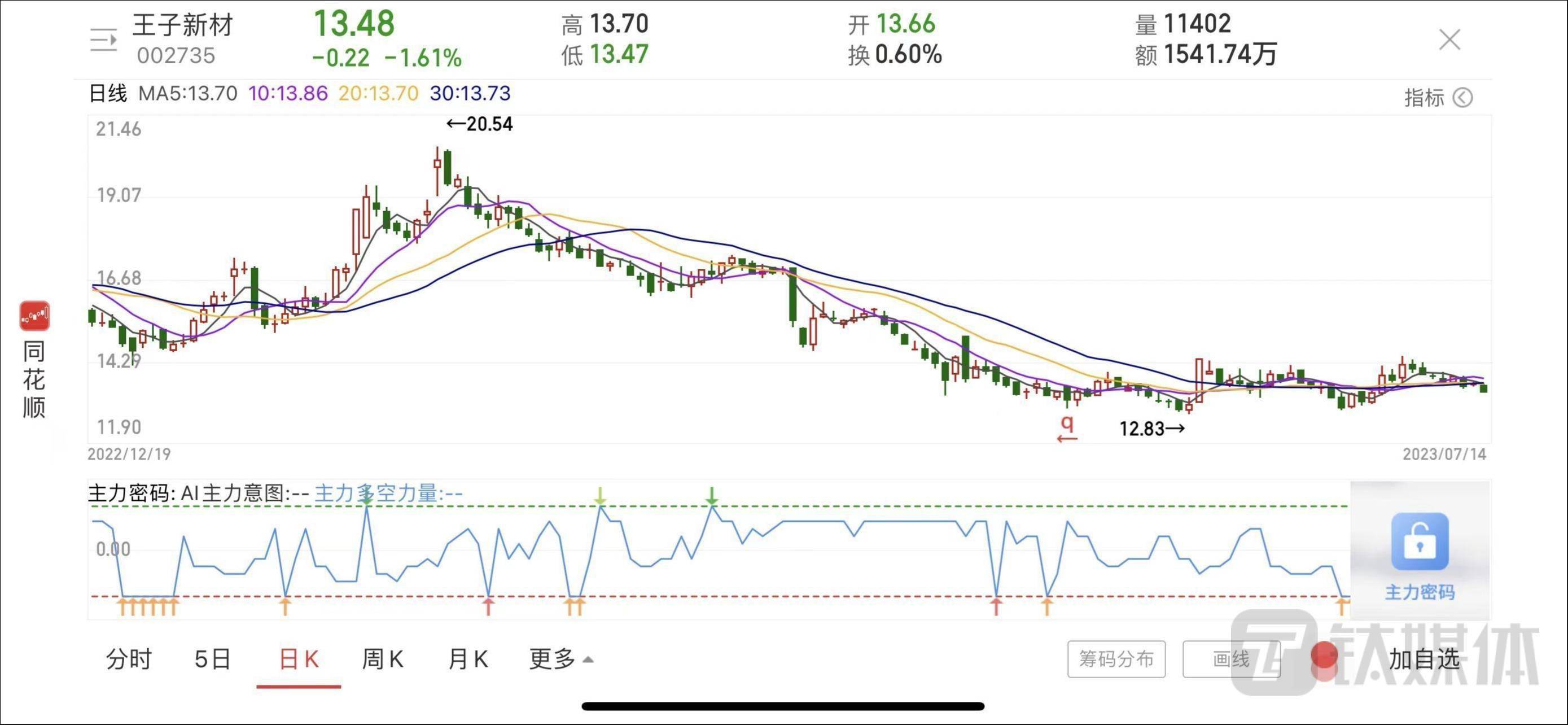
Task: Tap the red q marker on chart
Action: point(1067,423)
